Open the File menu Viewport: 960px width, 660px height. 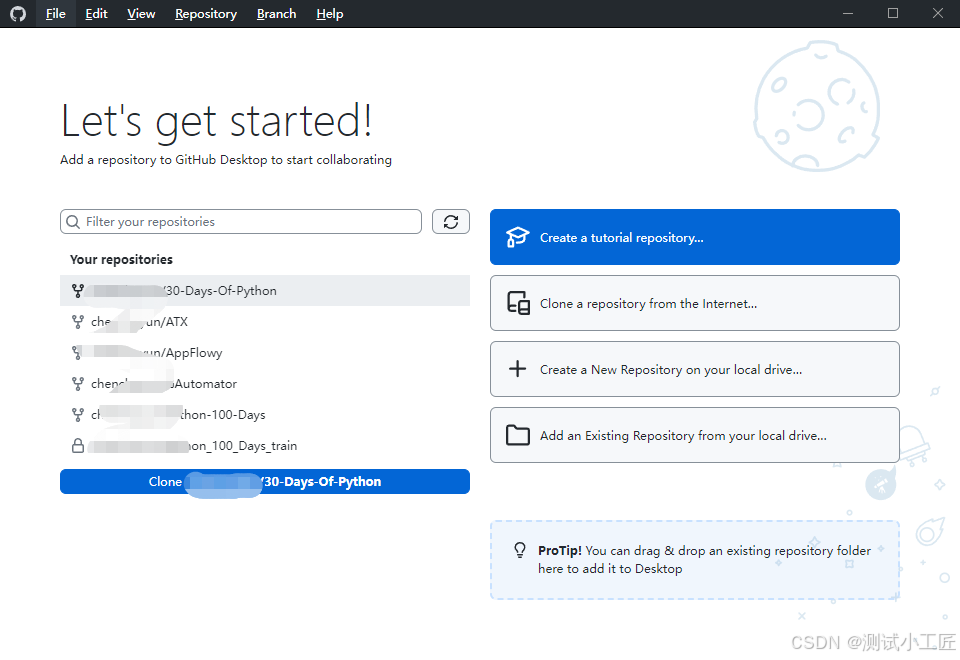(55, 13)
